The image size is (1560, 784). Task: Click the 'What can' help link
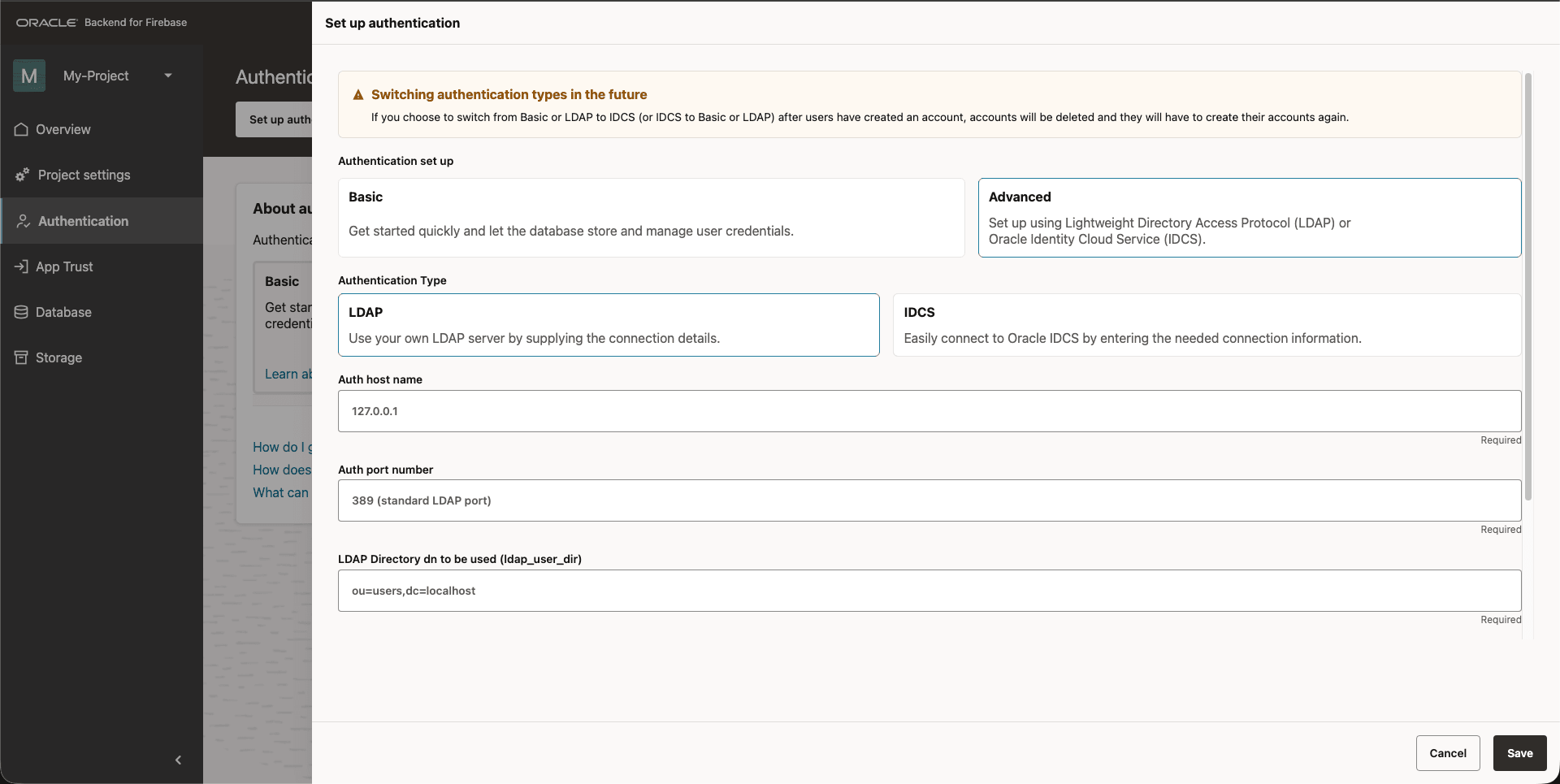point(281,492)
